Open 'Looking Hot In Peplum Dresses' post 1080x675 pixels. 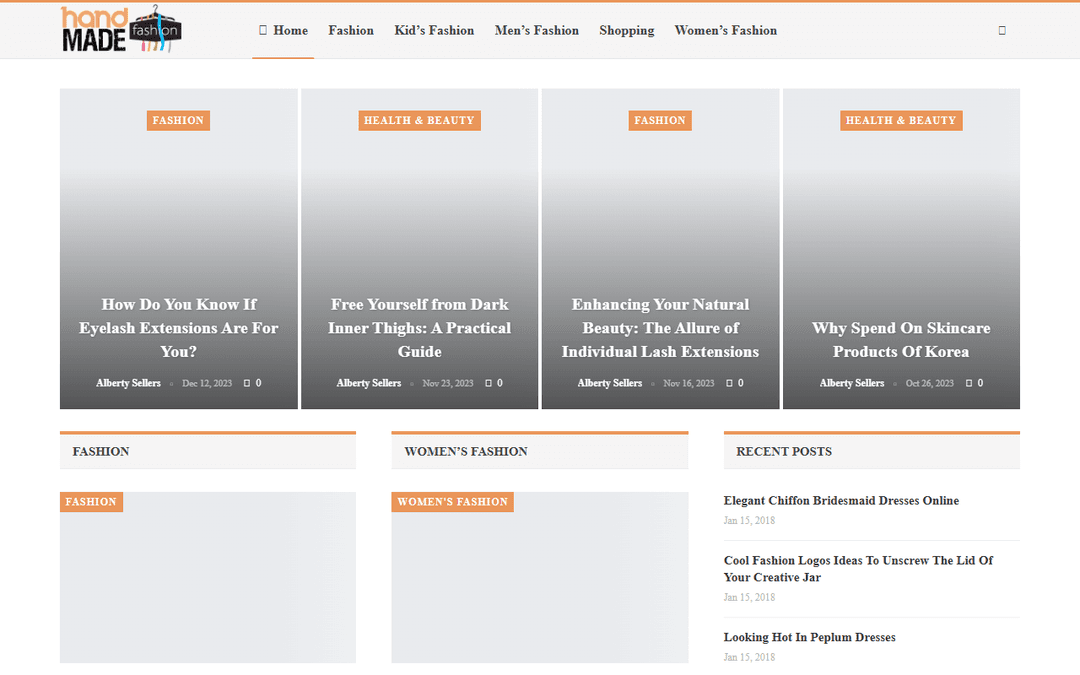pyautogui.click(x=809, y=637)
